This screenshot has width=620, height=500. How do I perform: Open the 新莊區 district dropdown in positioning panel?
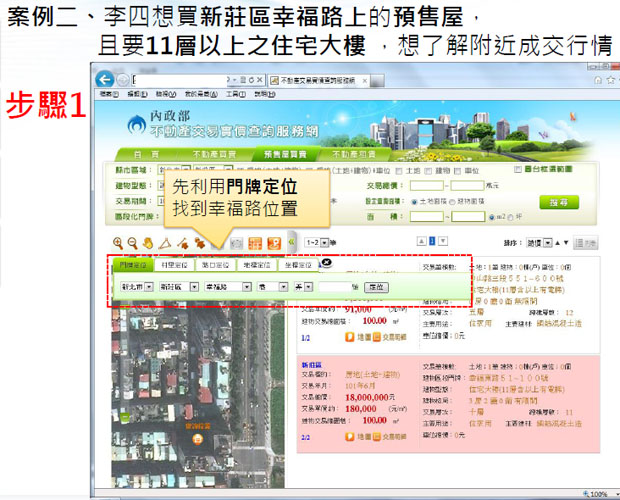point(178,287)
